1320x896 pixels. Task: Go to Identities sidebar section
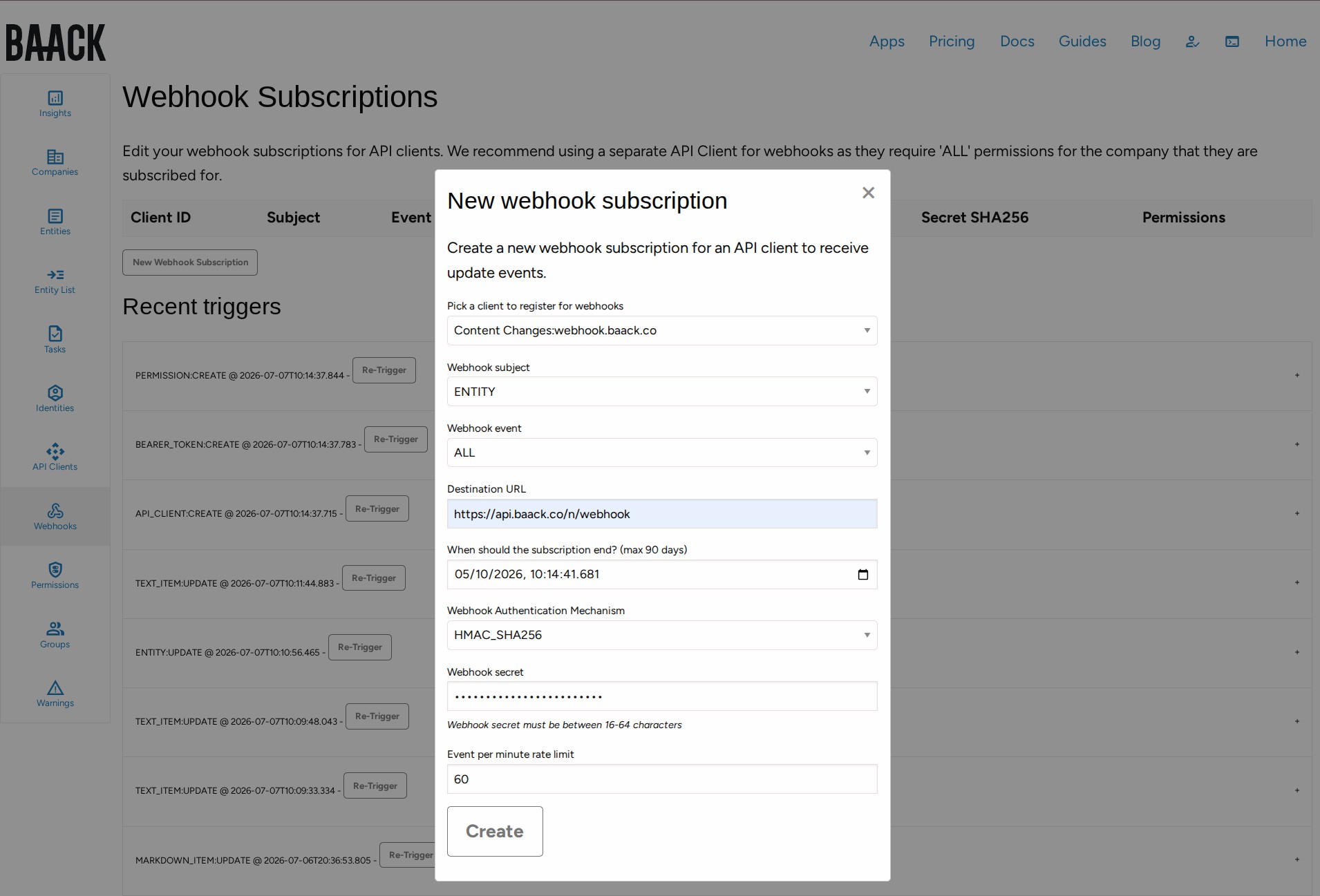(55, 399)
